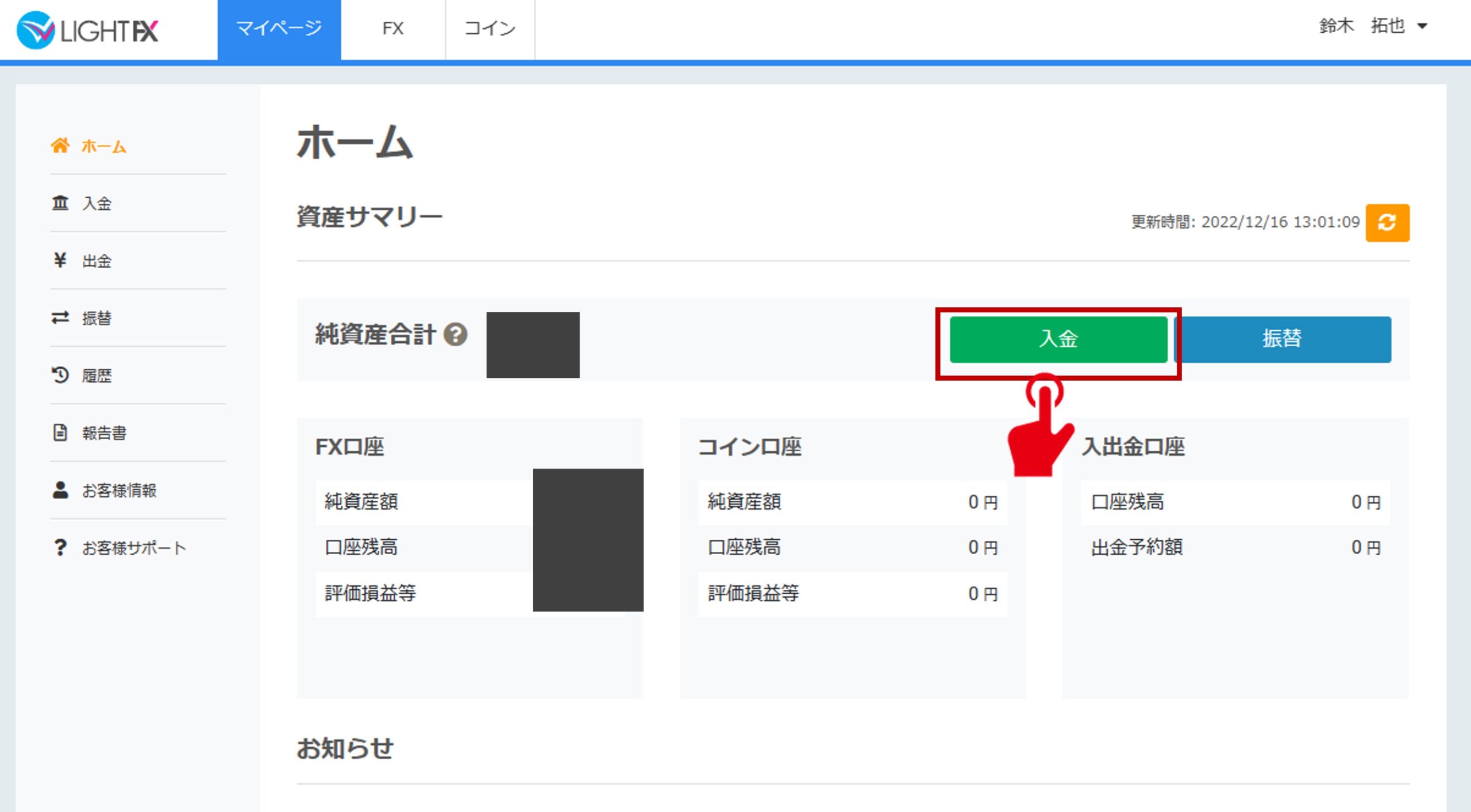Click the bank icon beside 入金
This screenshot has height=812, width=1471.
tap(60, 203)
